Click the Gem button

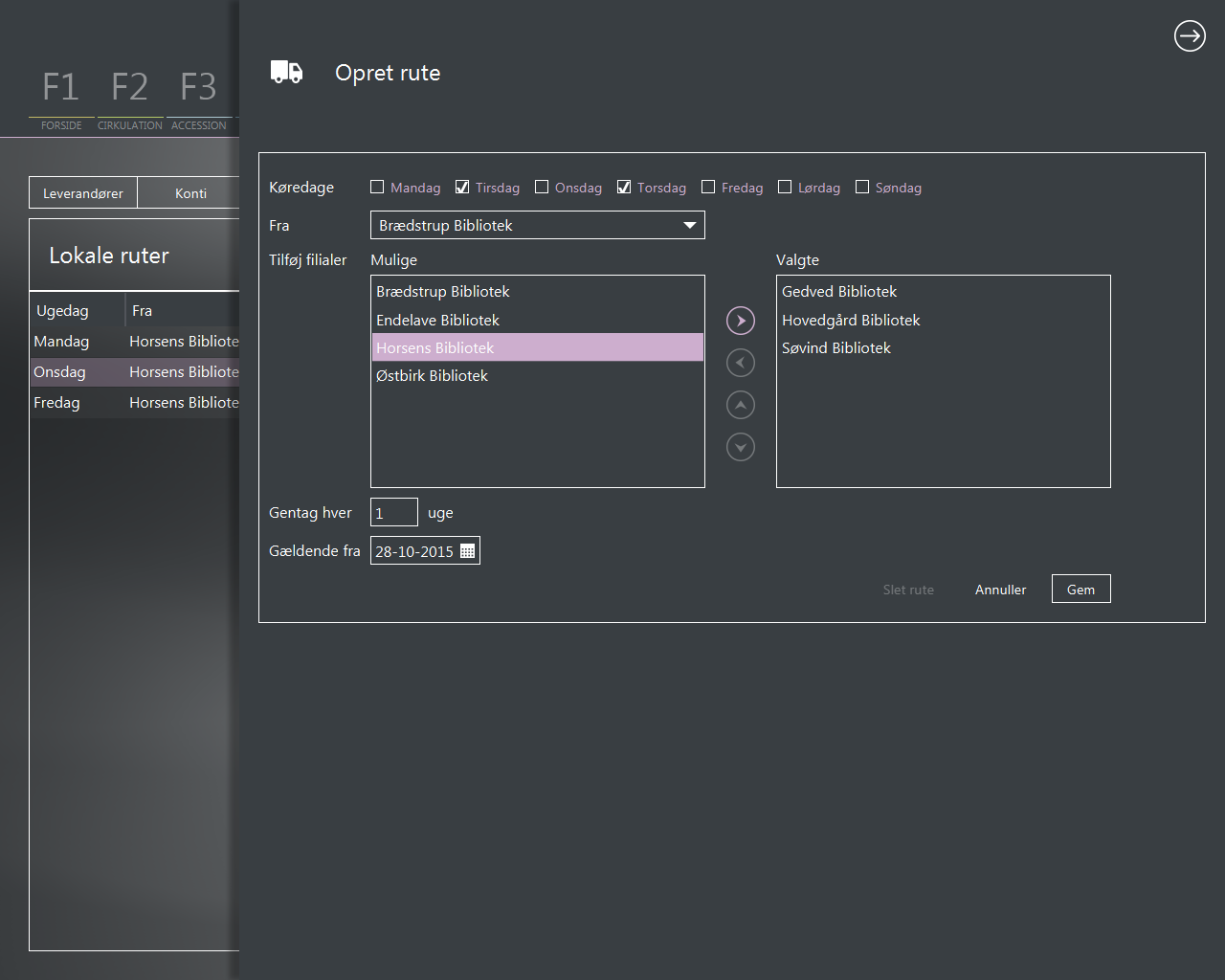[x=1081, y=589]
